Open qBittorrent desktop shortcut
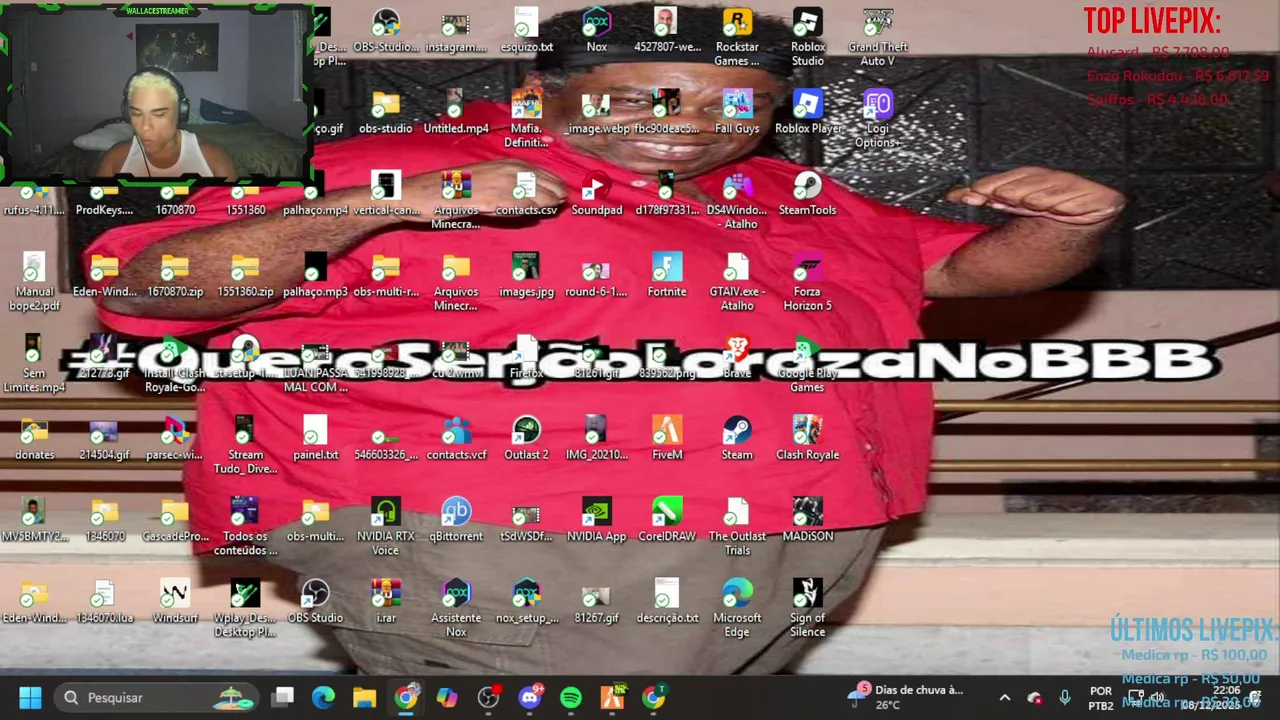The width and height of the screenshot is (1280, 720). click(x=456, y=520)
